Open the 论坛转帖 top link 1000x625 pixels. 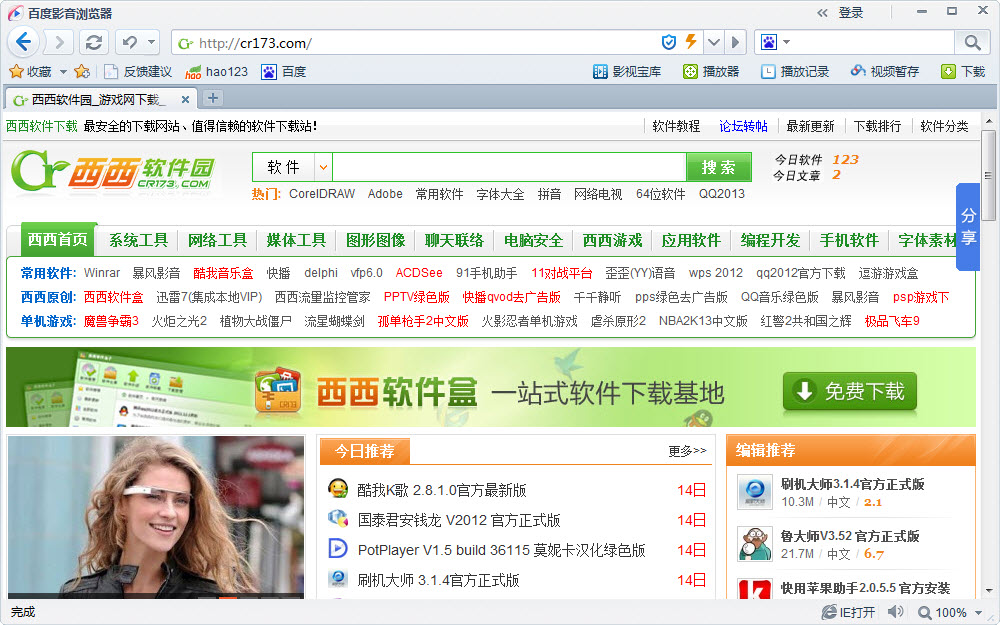click(x=743, y=126)
